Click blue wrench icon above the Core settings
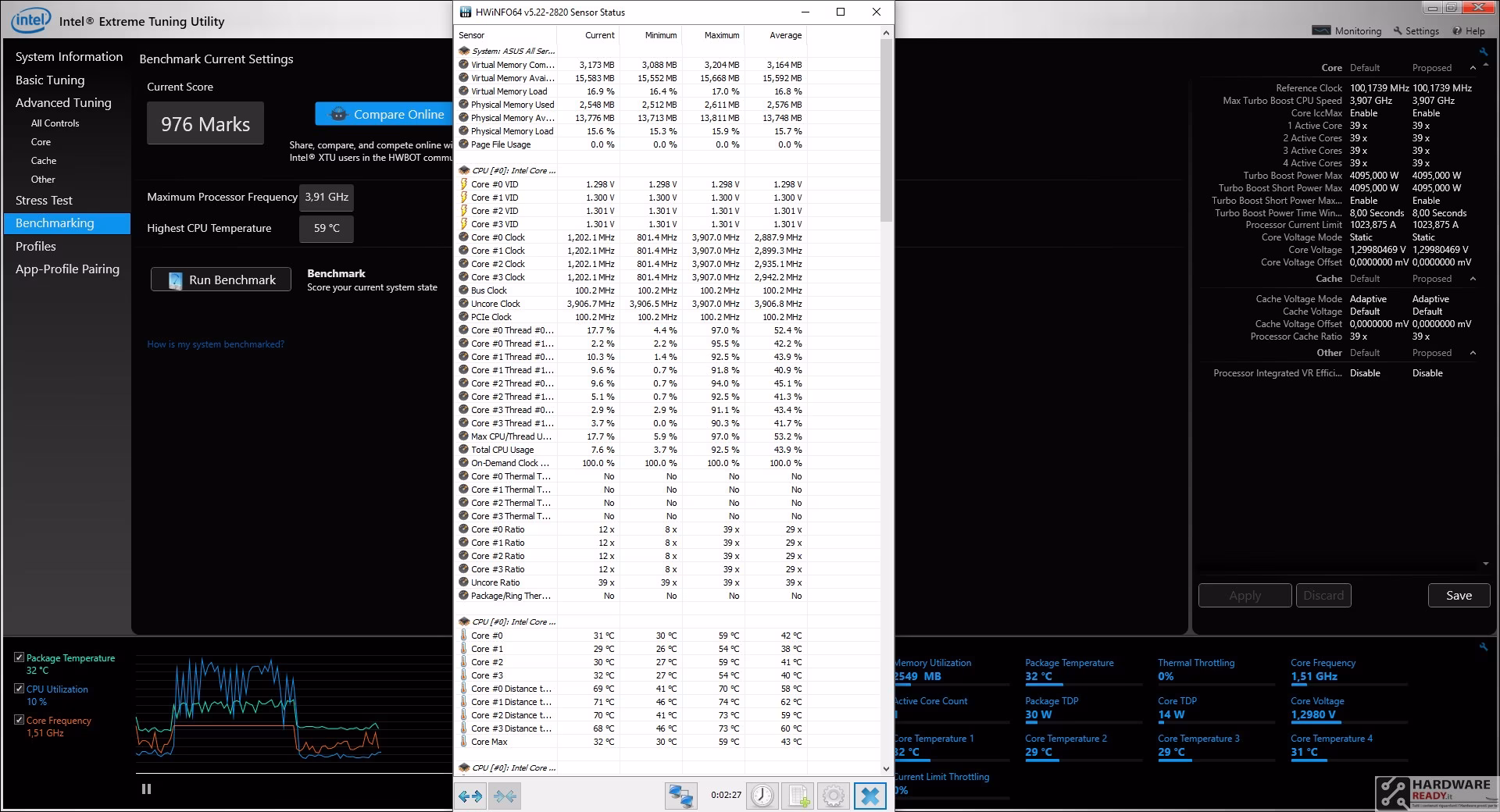Viewport: 1500px width, 812px height. pos(1484,52)
